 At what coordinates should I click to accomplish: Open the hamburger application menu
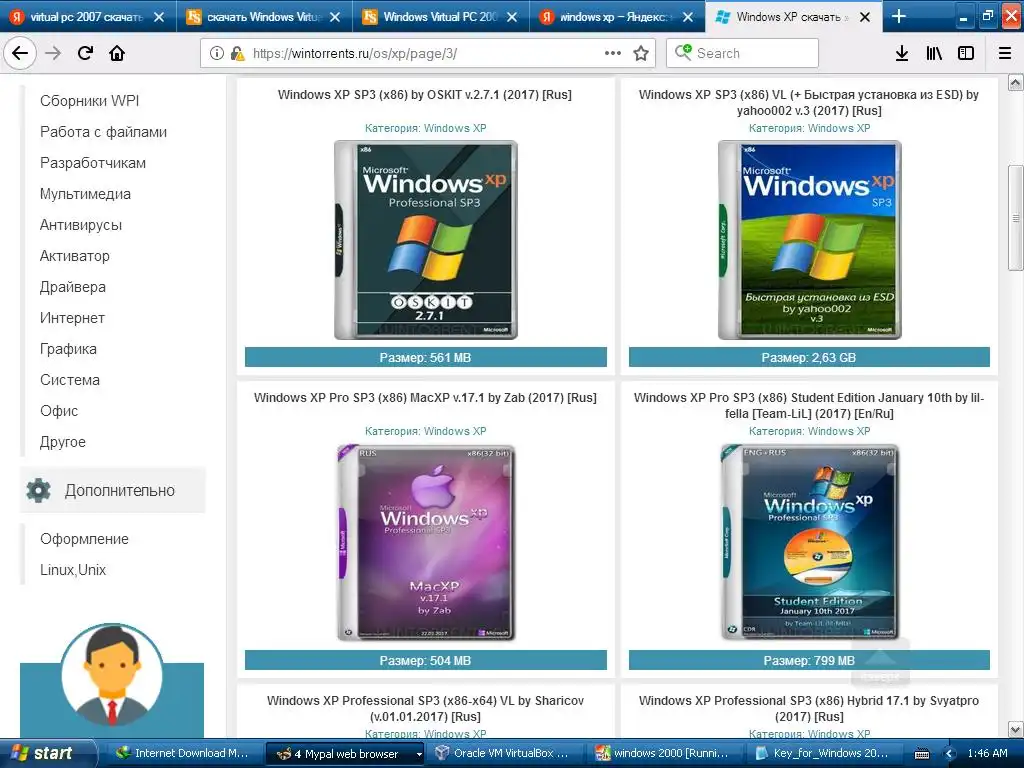tap(1005, 53)
